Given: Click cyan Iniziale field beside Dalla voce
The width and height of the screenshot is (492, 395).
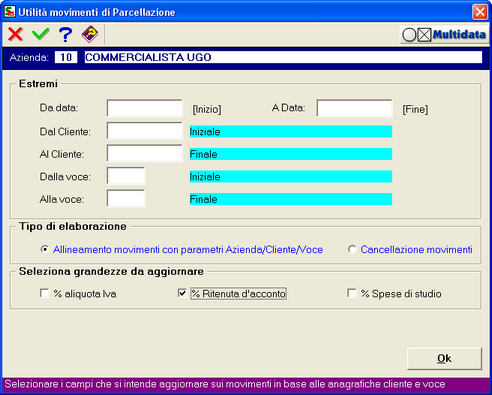Looking at the screenshot, I should (291, 177).
